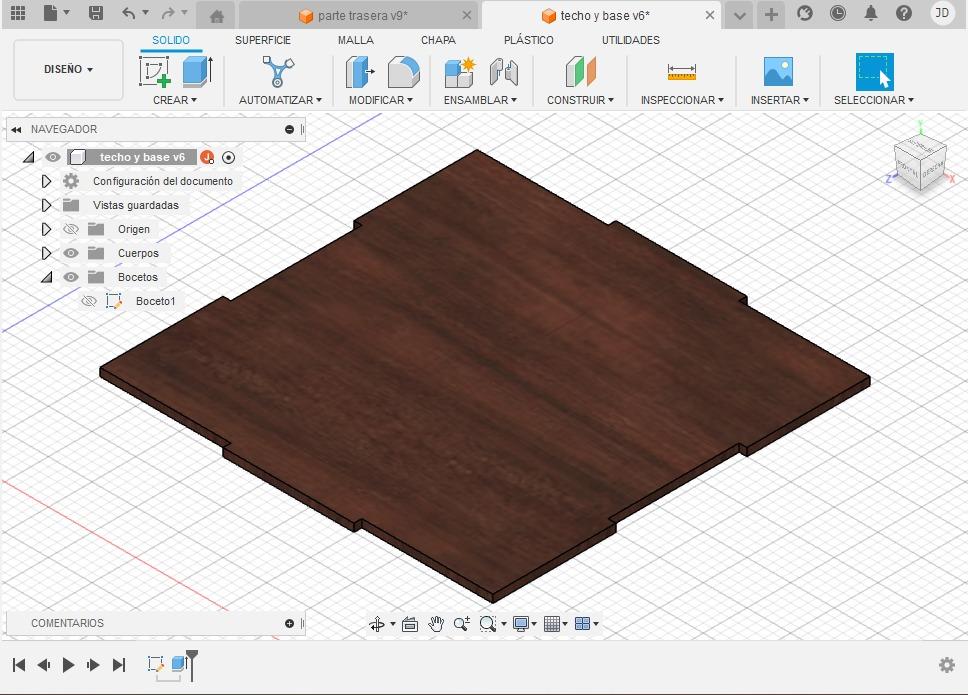Activate the Select tool icon

[x=874, y=72]
